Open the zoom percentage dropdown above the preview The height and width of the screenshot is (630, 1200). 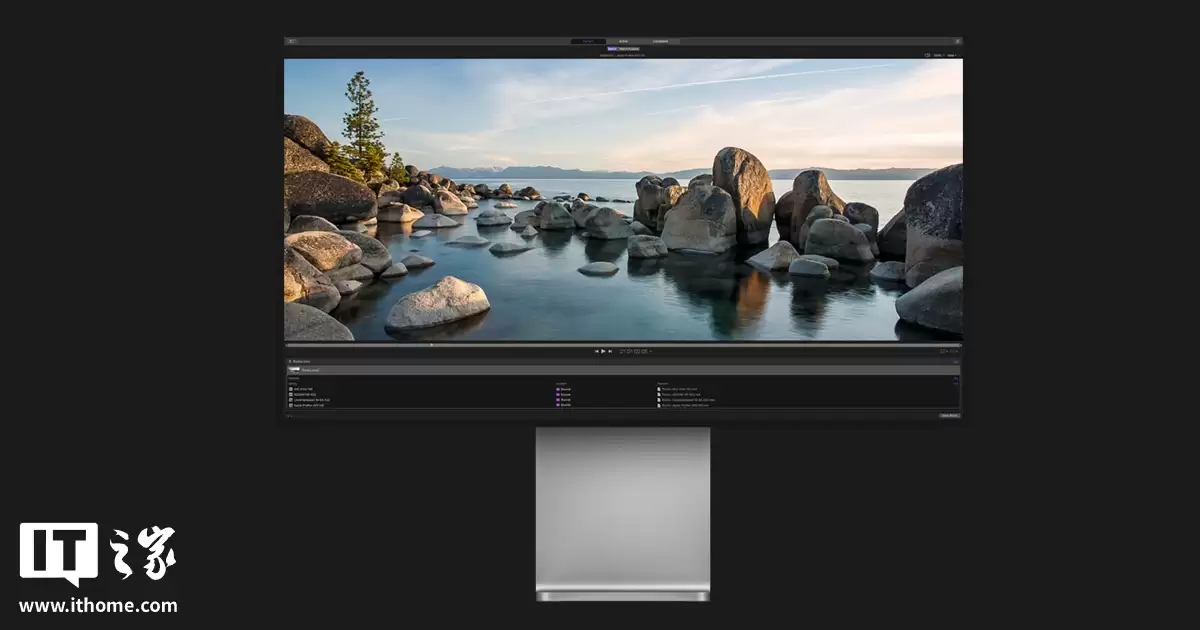pyautogui.click(x=942, y=351)
